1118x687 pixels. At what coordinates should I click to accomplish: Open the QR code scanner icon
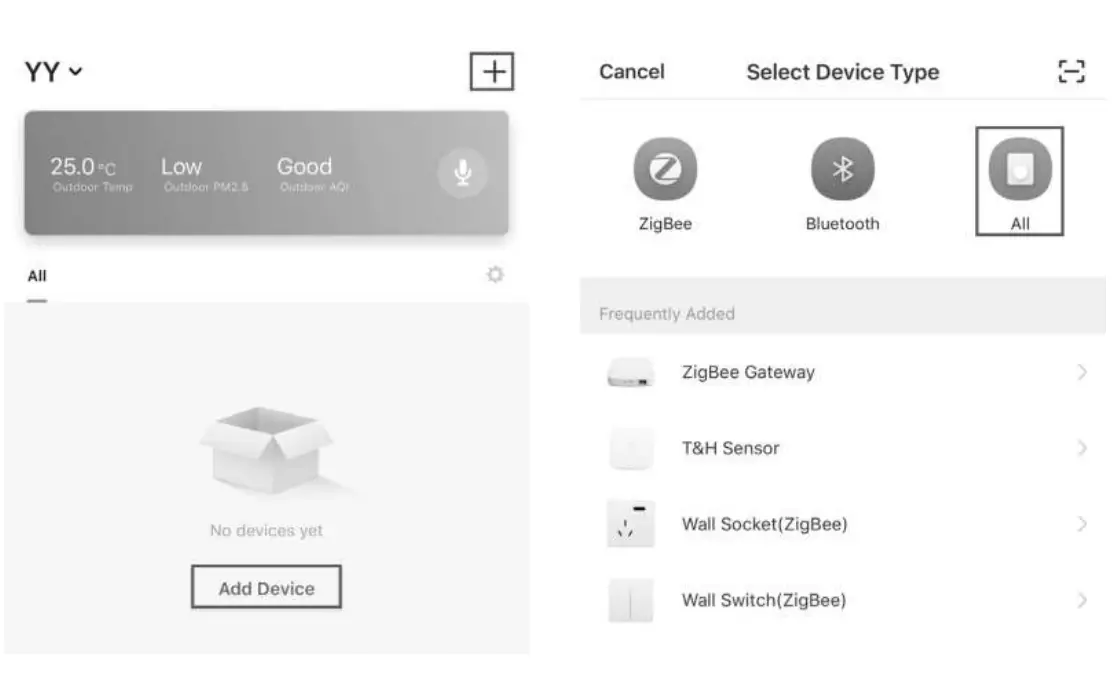1073,71
